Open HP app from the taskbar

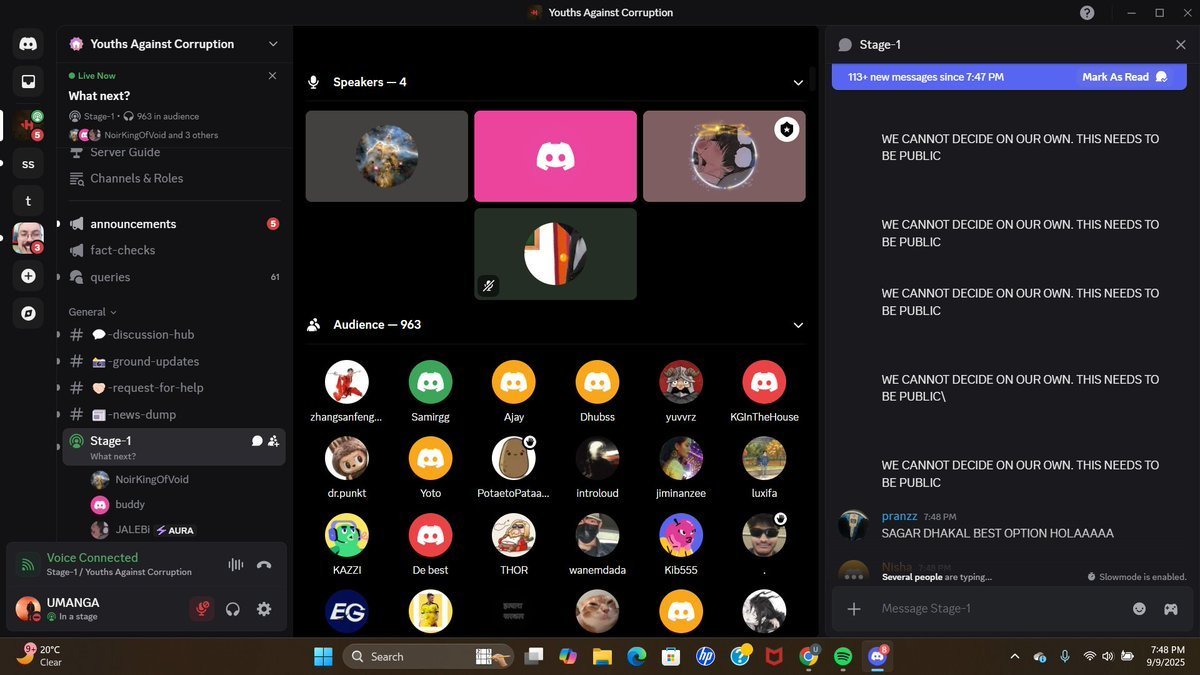(x=705, y=657)
